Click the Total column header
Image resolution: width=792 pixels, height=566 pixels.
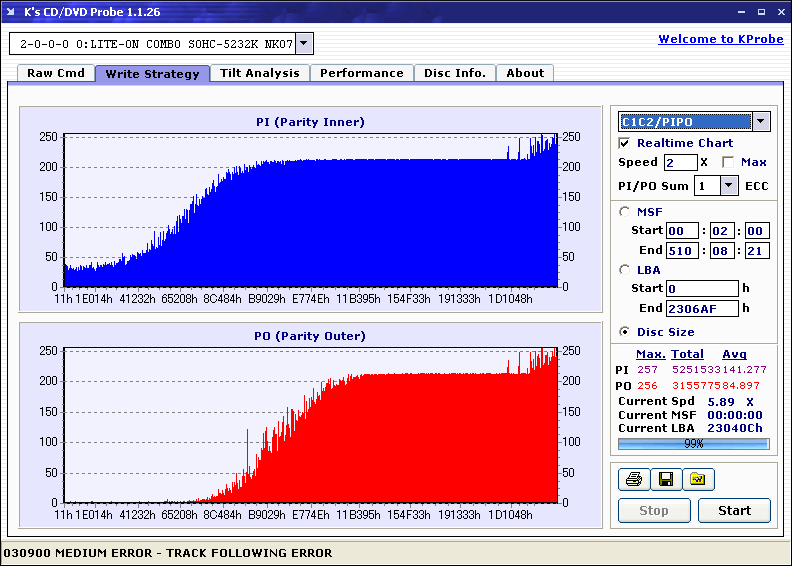(x=687, y=354)
